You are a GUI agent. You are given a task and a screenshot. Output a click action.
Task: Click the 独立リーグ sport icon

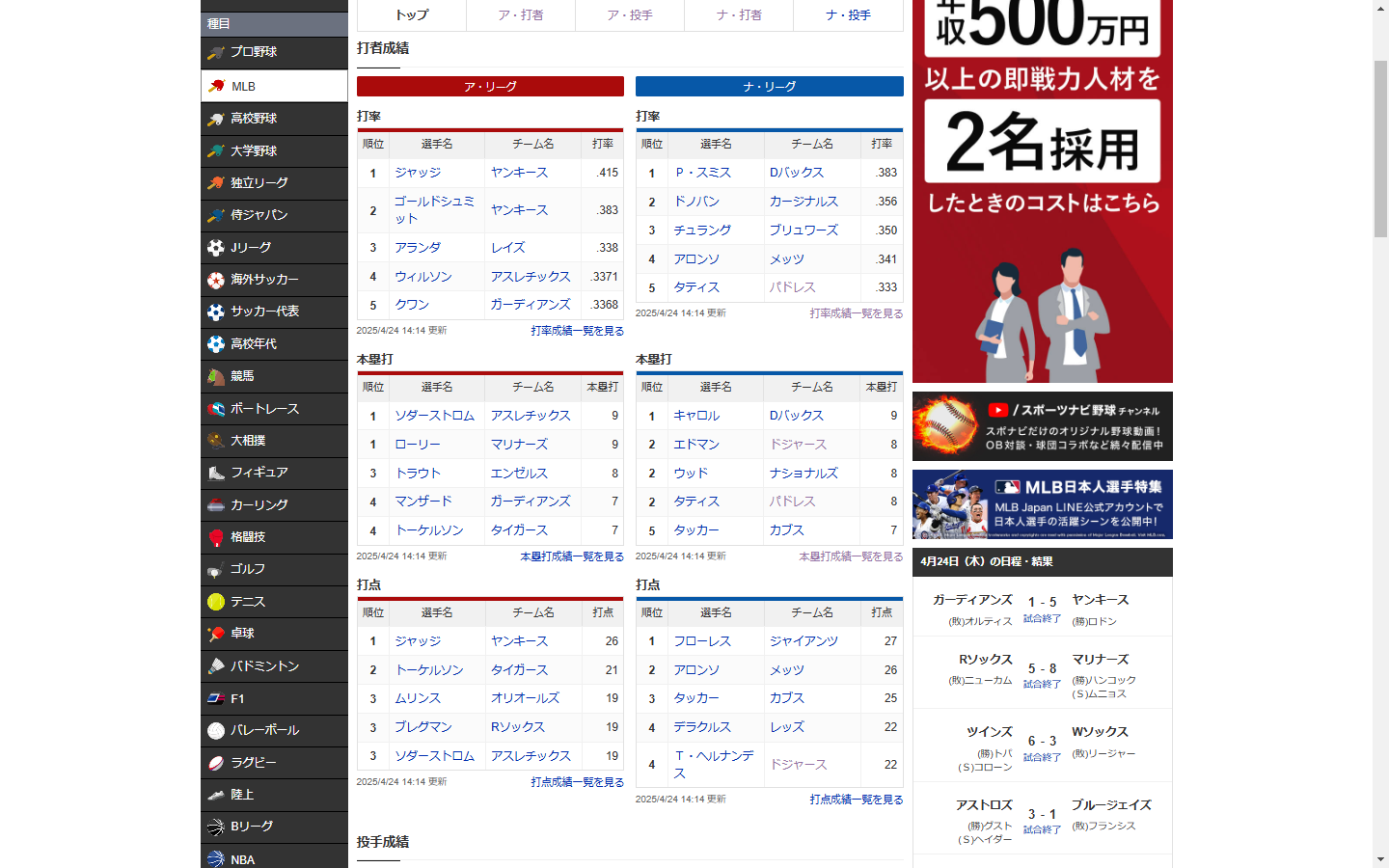(x=216, y=183)
